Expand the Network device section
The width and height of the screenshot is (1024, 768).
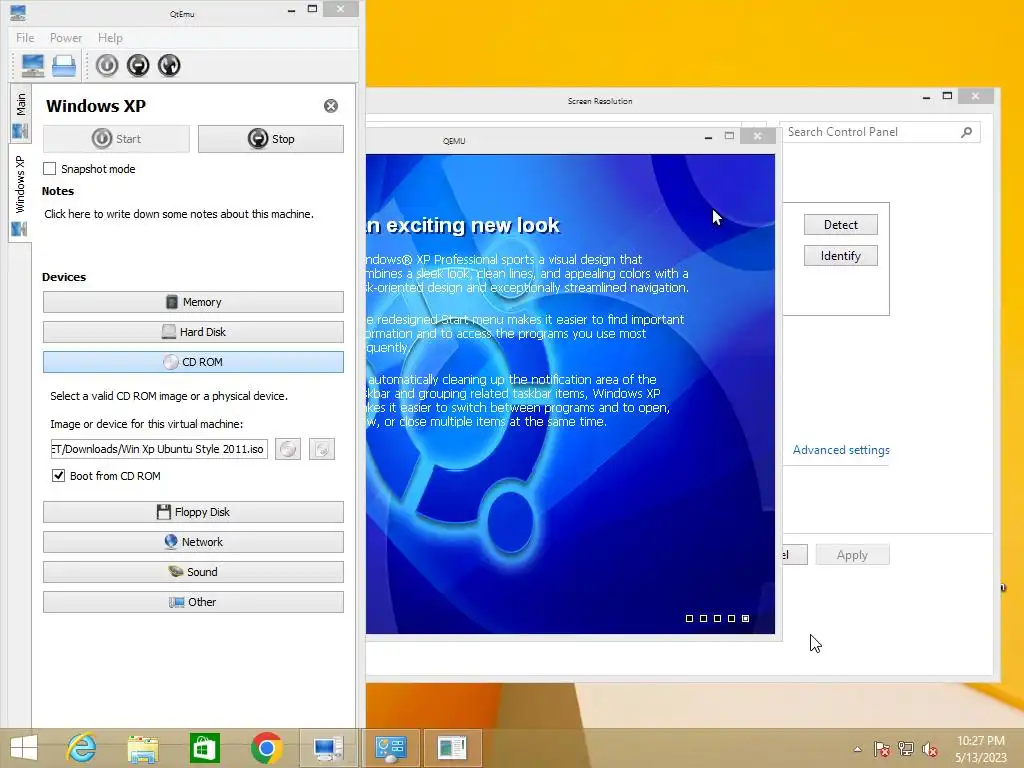tap(193, 542)
